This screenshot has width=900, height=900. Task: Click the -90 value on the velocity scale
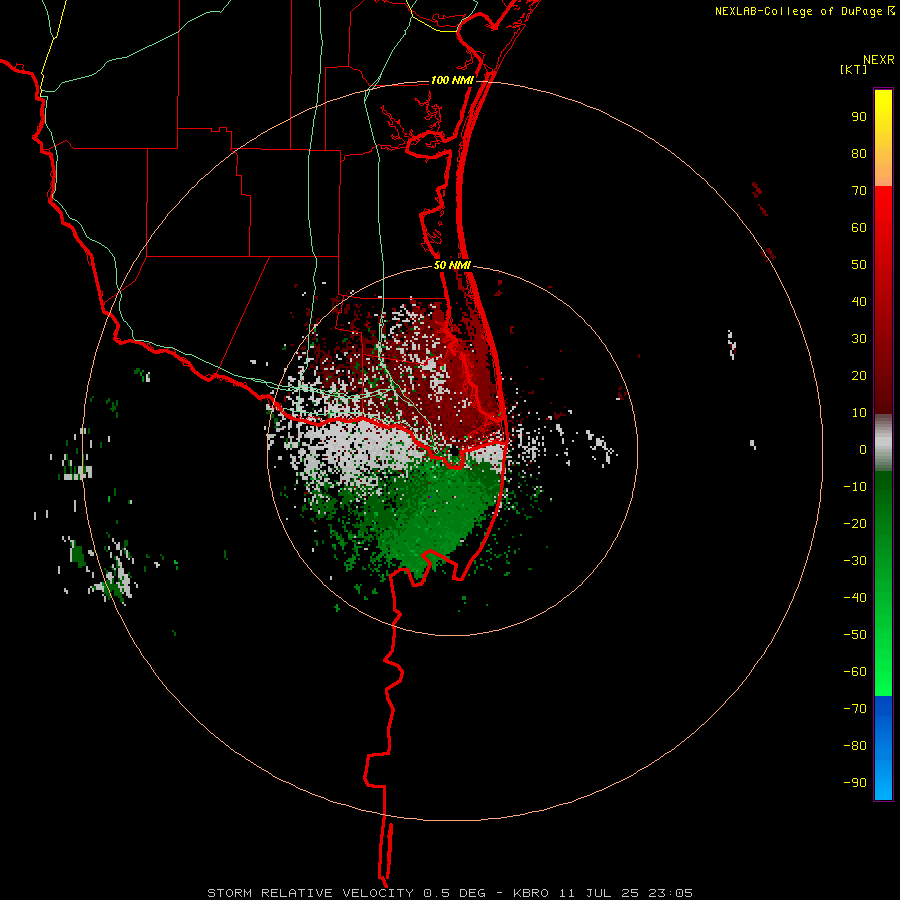point(855,783)
